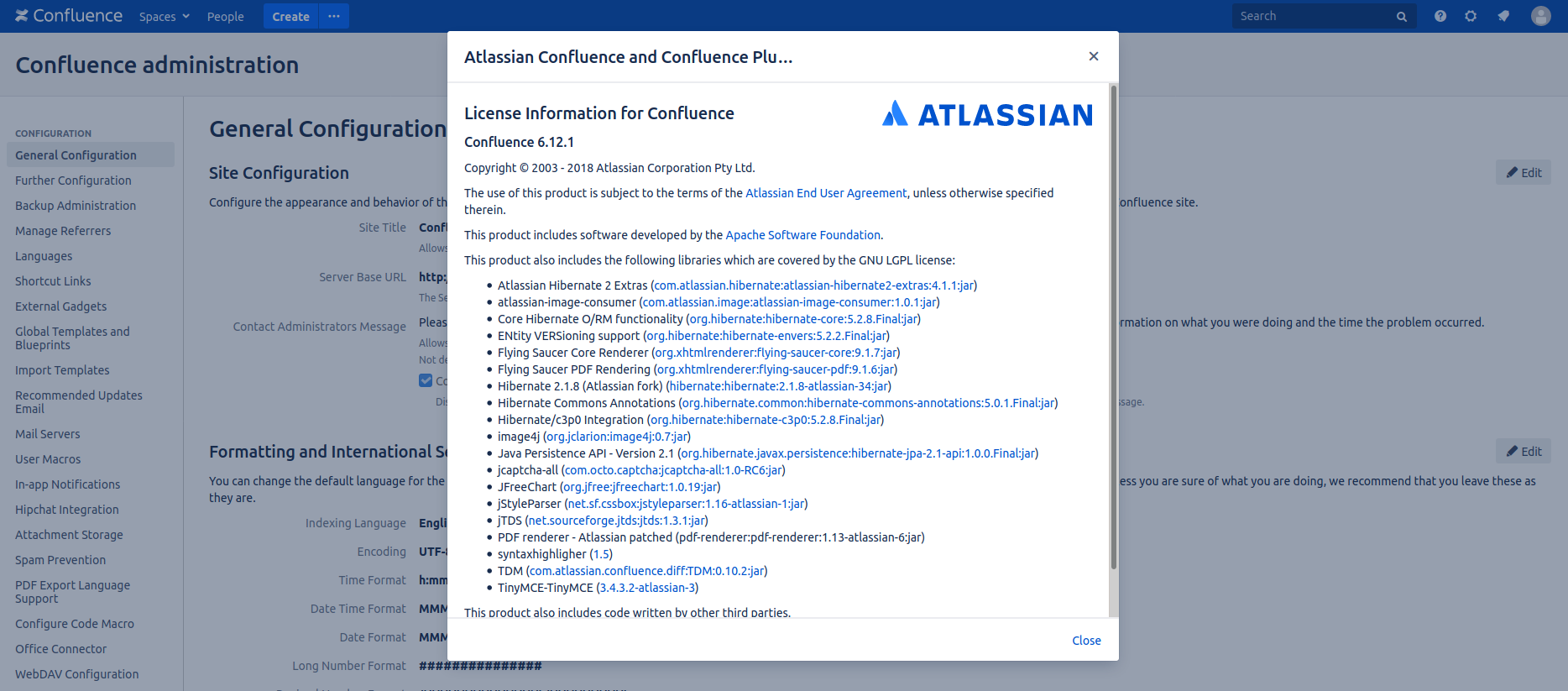Open PDF Export Language Support
This screenshot has height=691, width=1568.
click(72, 592)
